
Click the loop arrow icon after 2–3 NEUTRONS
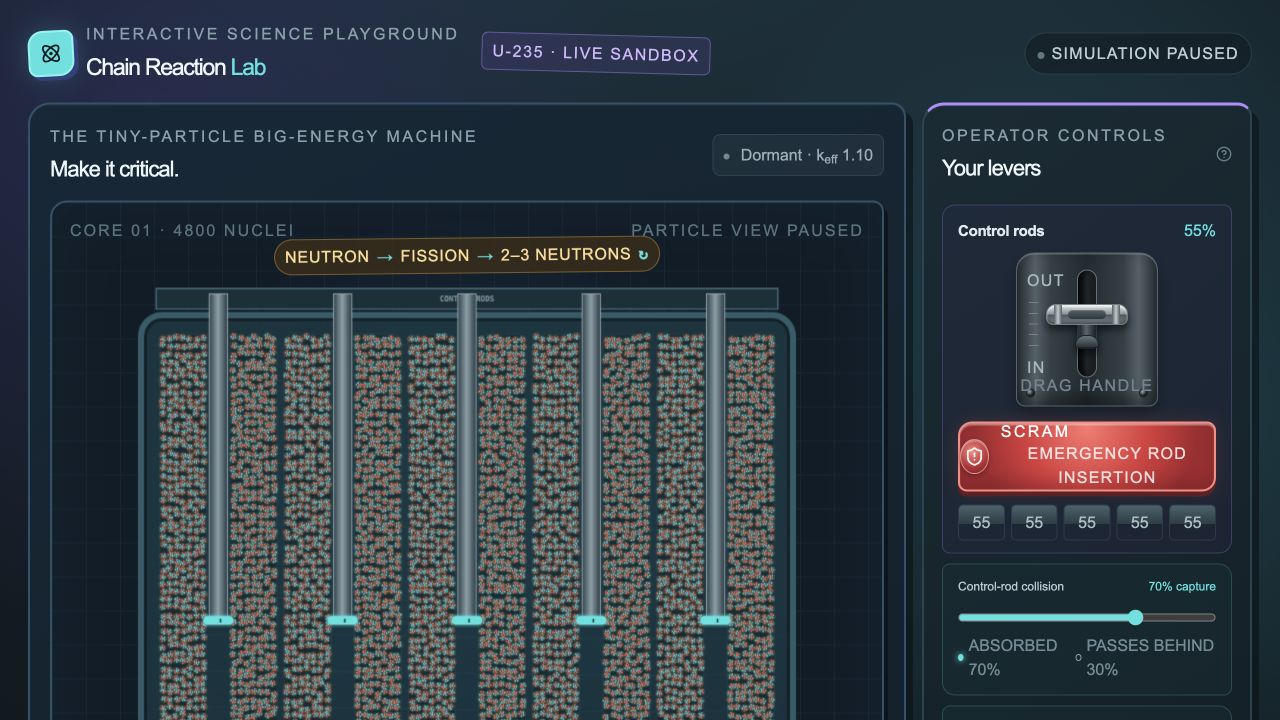tap(643, 255)
